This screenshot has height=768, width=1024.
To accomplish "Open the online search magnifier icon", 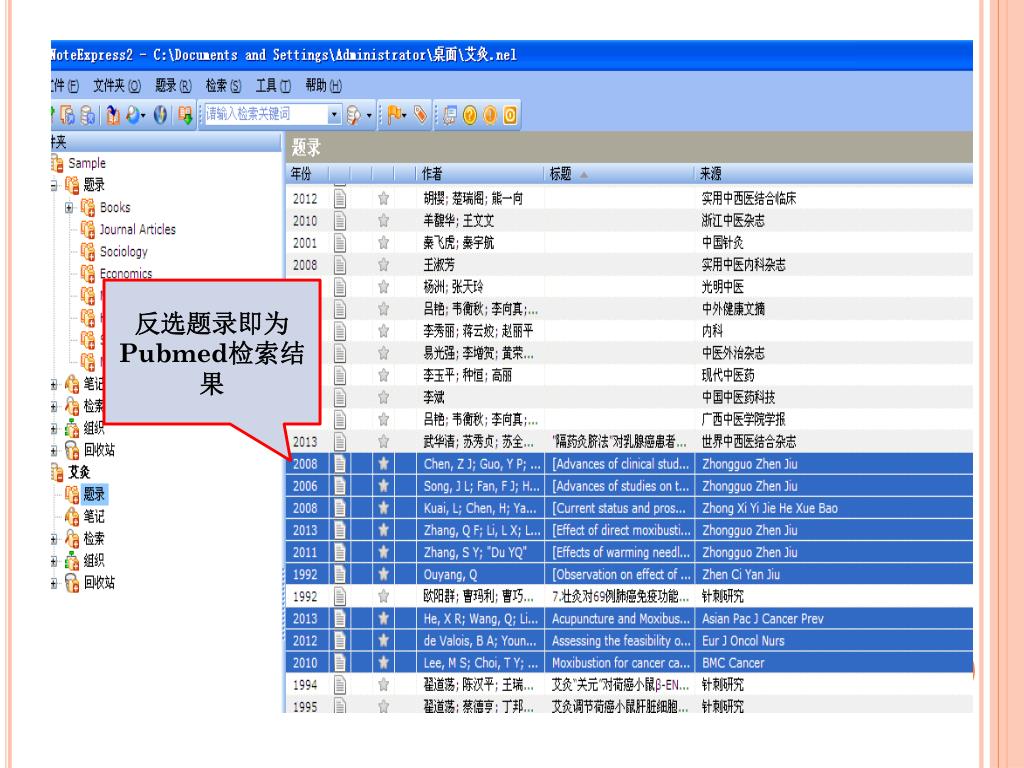I will (134, 115).
